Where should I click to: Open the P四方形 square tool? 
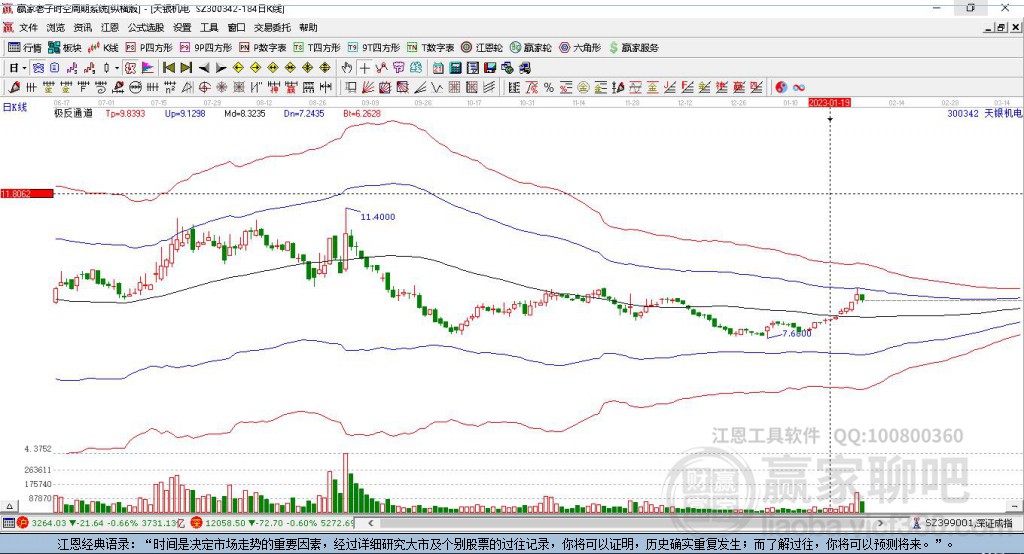click(149, 48)
